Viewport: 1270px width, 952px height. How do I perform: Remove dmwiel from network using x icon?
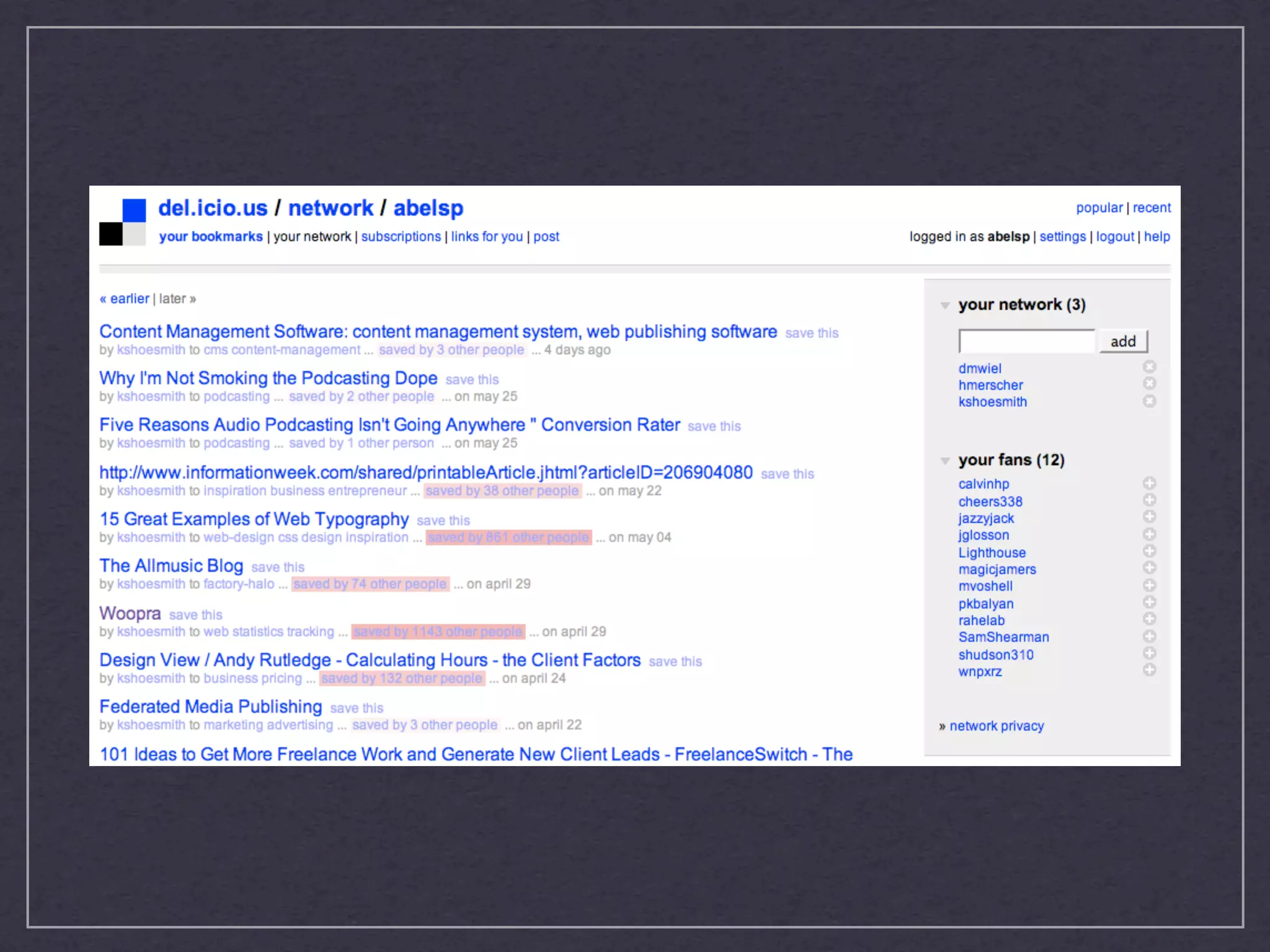(x=1149, y=367)
